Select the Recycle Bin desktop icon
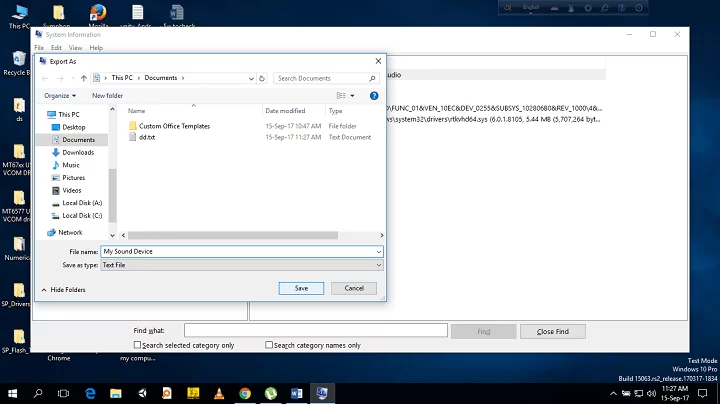The image size is (720, 404). click(17, 63)
